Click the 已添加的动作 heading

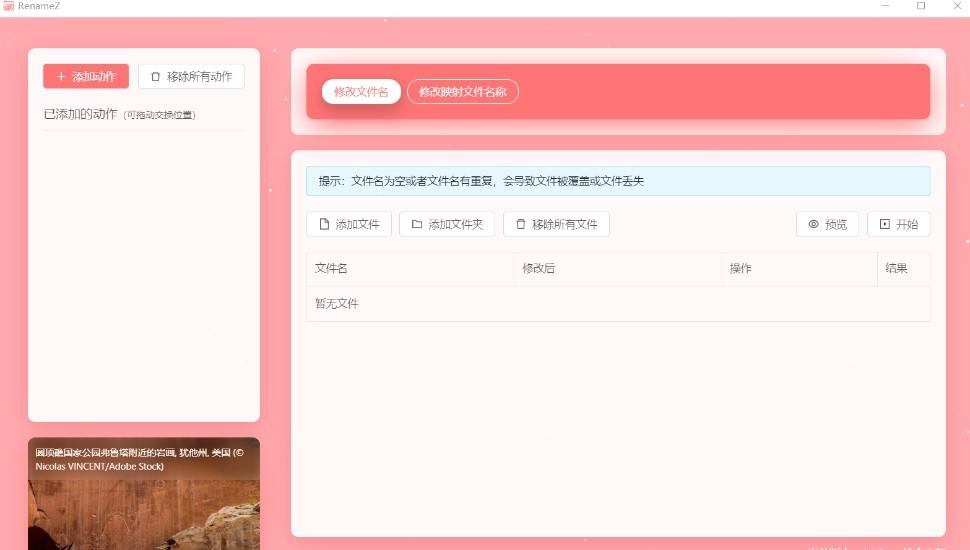(x=80, y=114)
